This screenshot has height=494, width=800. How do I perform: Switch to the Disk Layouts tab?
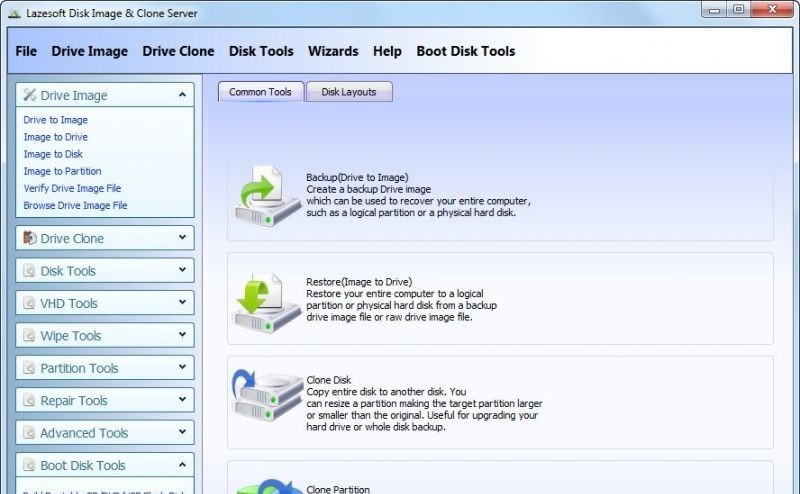pyautogui.click(x=349, y=92)
